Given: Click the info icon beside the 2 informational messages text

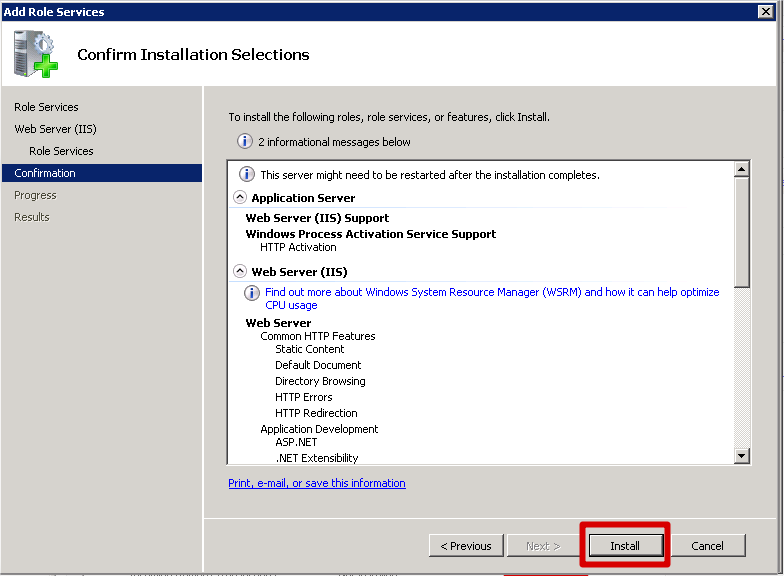Looking at the screenshot, I should pos(244,142).
